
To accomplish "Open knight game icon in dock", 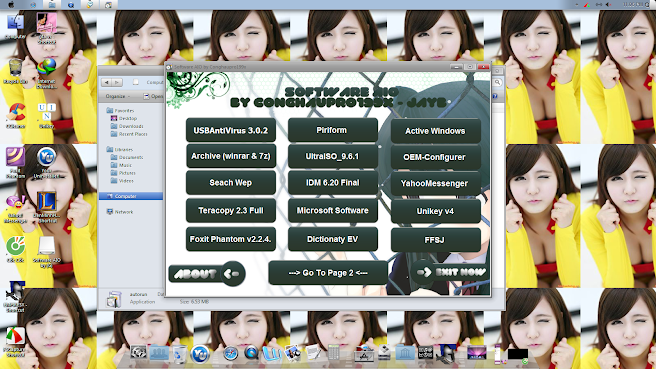I will pyautogui.click(x=446, y=354).
